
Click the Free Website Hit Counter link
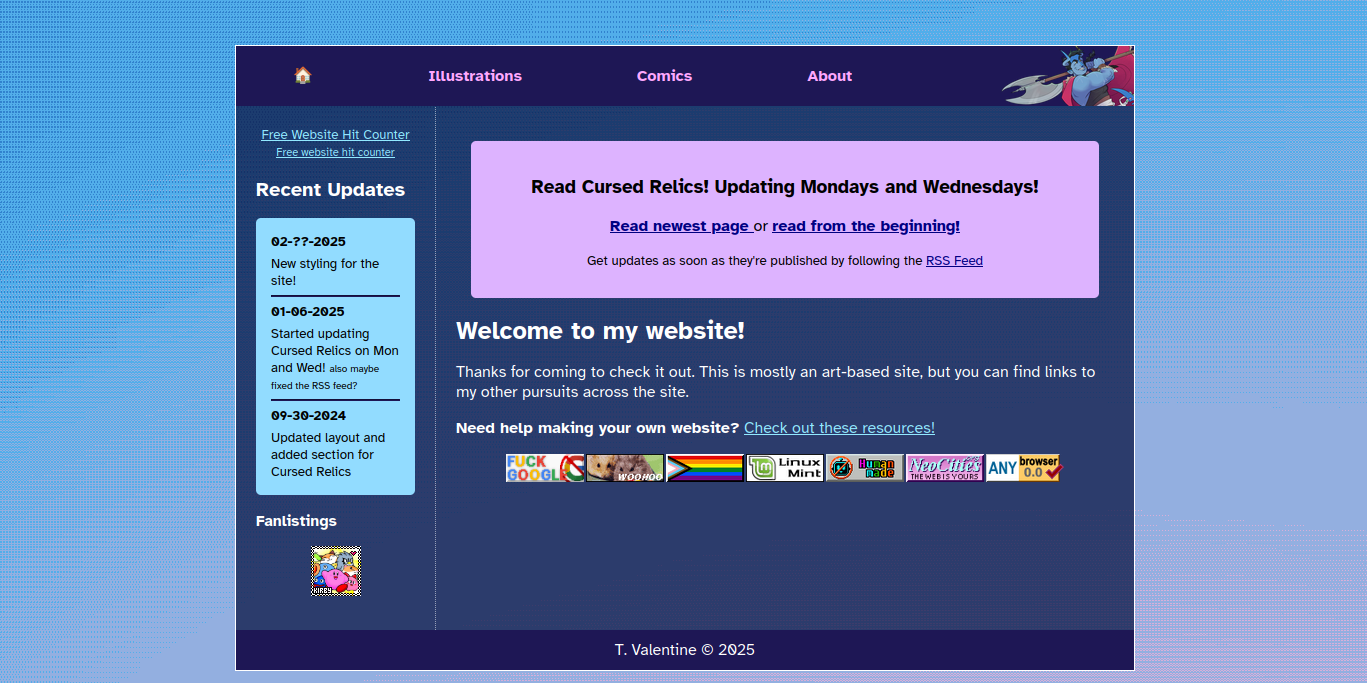pyautogui.click(x=335, y=135)
